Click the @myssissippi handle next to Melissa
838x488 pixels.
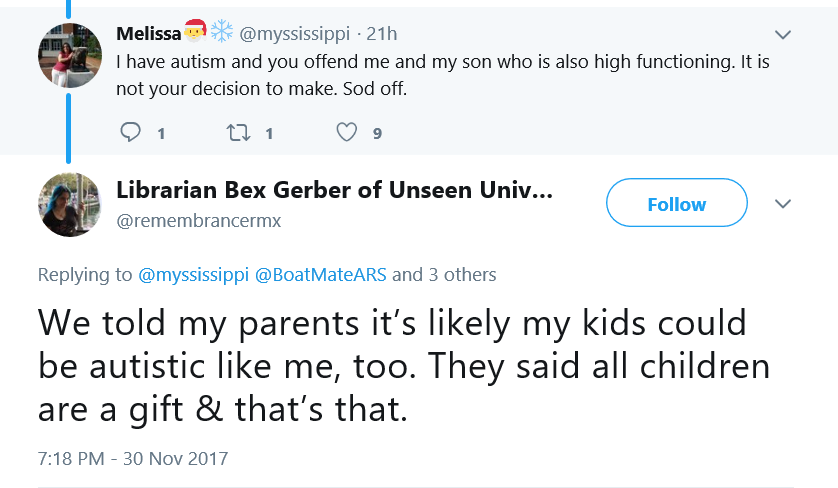pyautogui.click(x=294, y=34)
